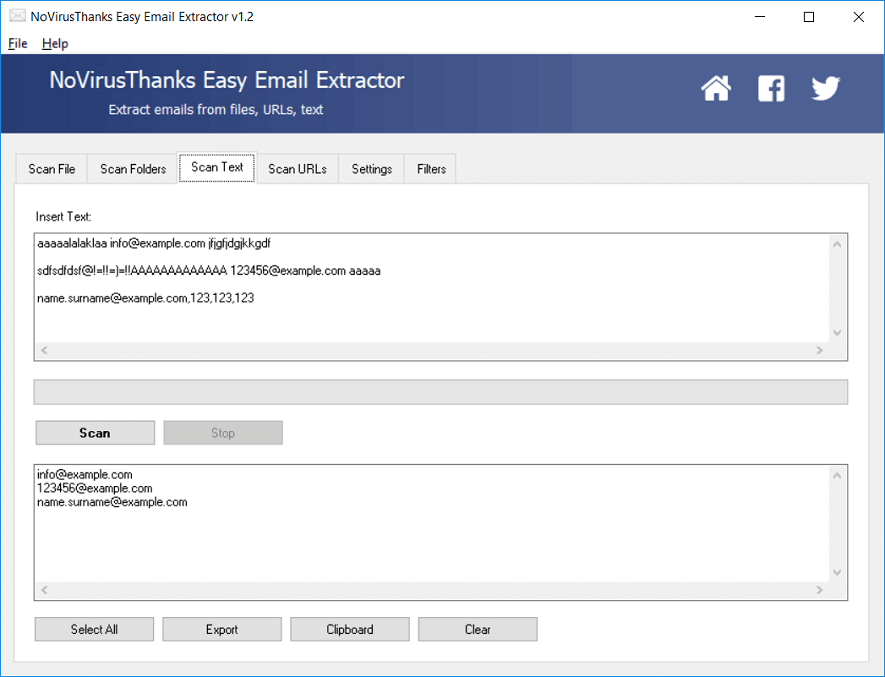Screen dimensions: 885x677
Task: Click the down arrow of Insert Text scrollbar
Action: point(837,333)
